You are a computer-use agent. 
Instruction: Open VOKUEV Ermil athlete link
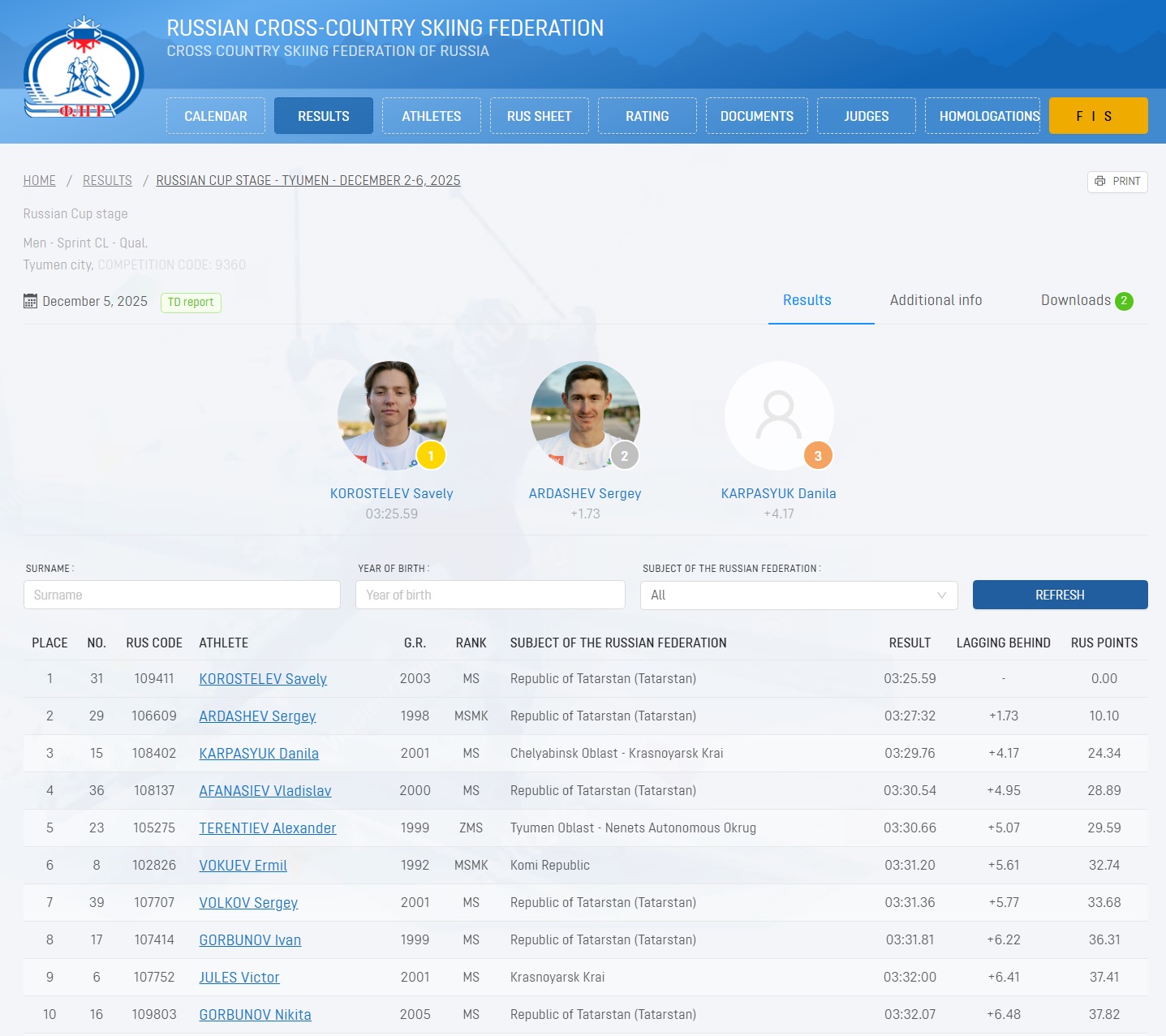tap(243, 866)
